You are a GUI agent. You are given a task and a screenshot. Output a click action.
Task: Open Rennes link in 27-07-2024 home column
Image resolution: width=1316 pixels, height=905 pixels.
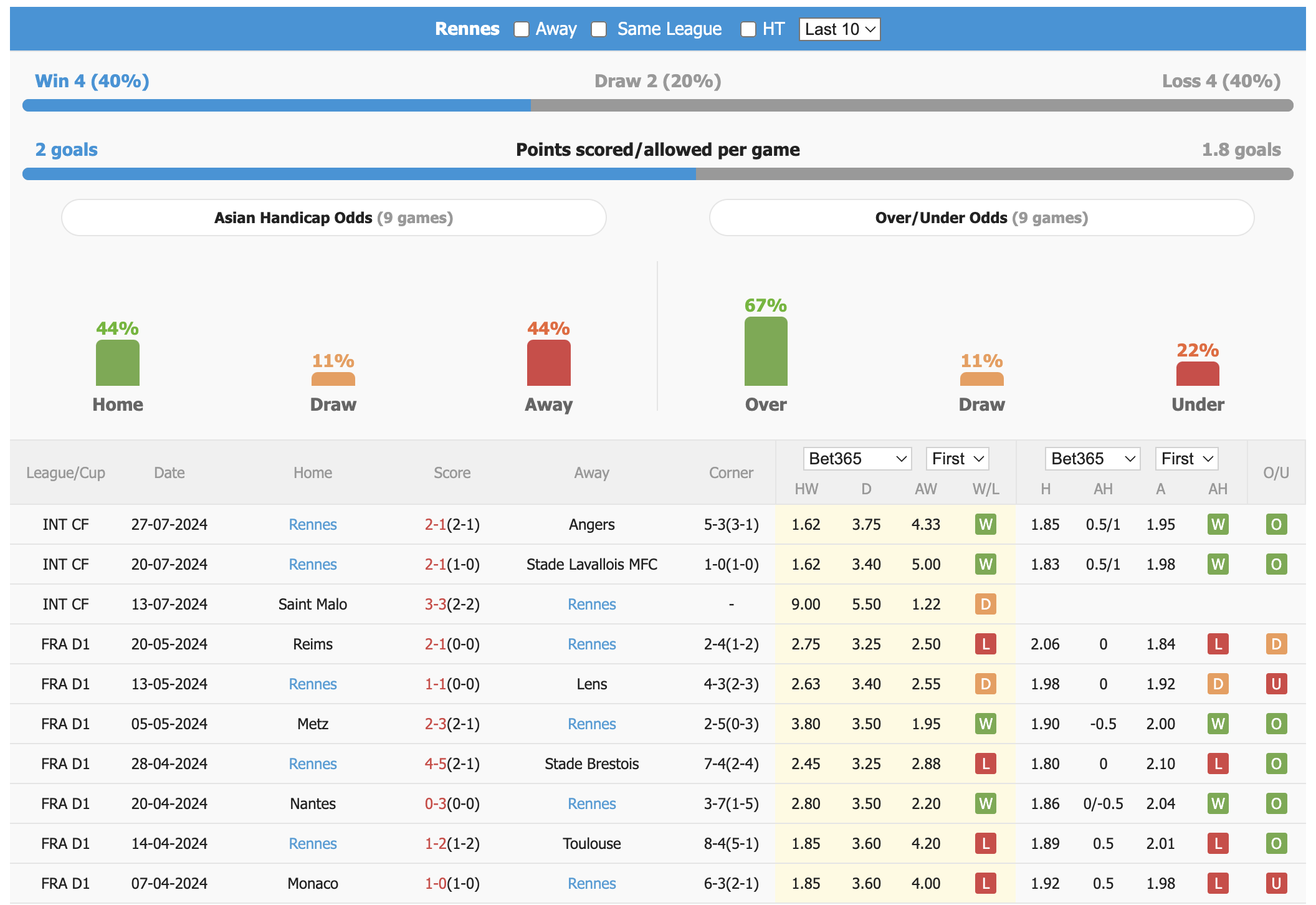[313, 524]
